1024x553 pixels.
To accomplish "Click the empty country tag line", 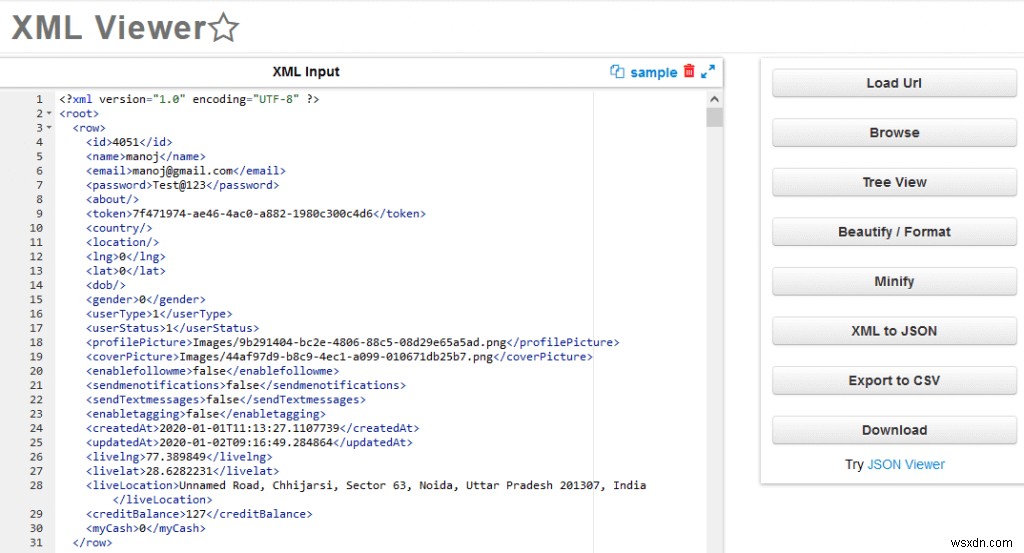I will click(119, 228).
